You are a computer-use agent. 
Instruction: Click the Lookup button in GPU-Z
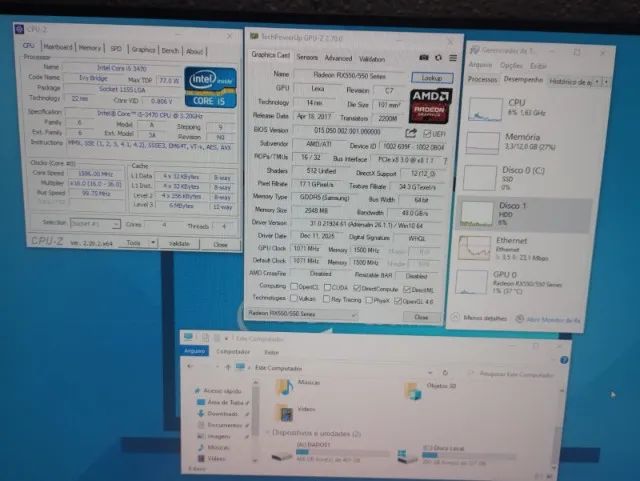point(432,77)
